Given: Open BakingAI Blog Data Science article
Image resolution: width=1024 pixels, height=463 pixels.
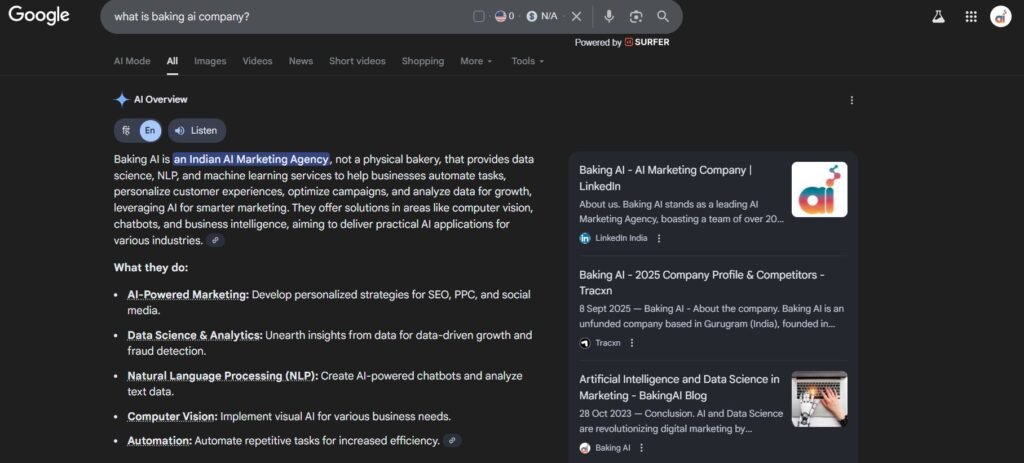Looking at the screenshot, I should tap(679, 387).
